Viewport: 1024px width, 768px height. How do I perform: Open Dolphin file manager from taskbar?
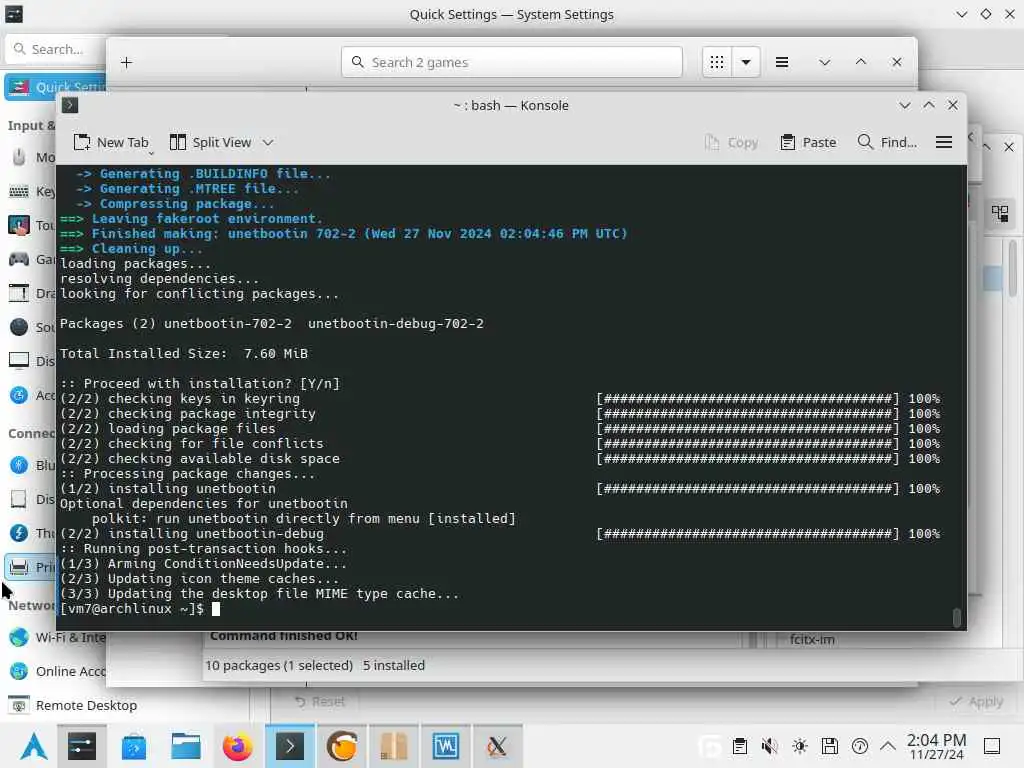(x=186, y=746)
